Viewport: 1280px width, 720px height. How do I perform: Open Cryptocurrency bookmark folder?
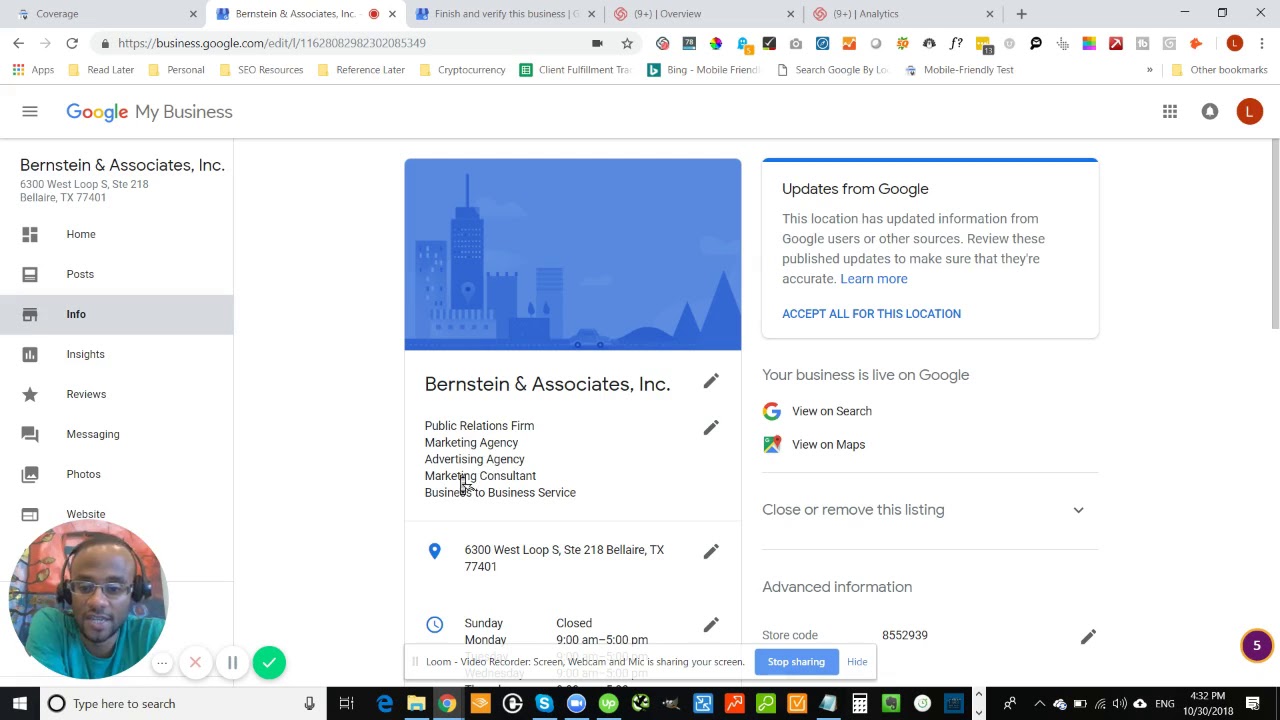(462, 70)
